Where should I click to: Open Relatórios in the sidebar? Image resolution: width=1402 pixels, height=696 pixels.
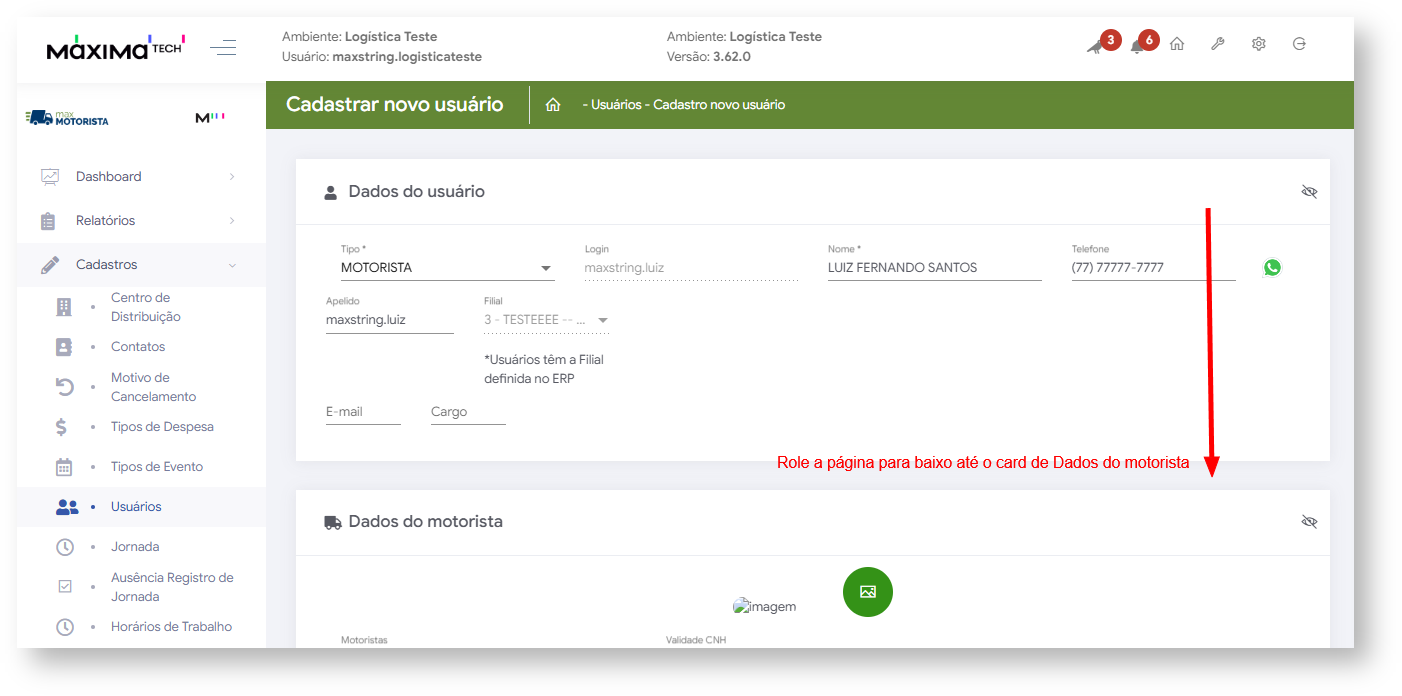pos(105,220)
